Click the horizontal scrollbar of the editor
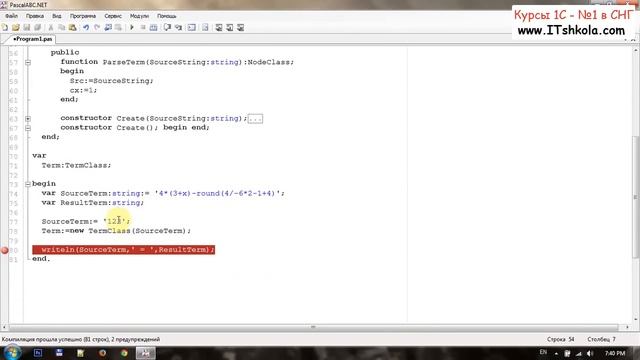Viewport: 640px width, 360px height. (x=313, y=327)
